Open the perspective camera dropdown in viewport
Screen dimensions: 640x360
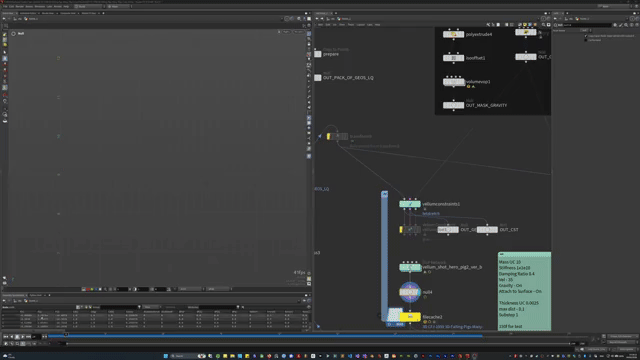click(287, 32)
